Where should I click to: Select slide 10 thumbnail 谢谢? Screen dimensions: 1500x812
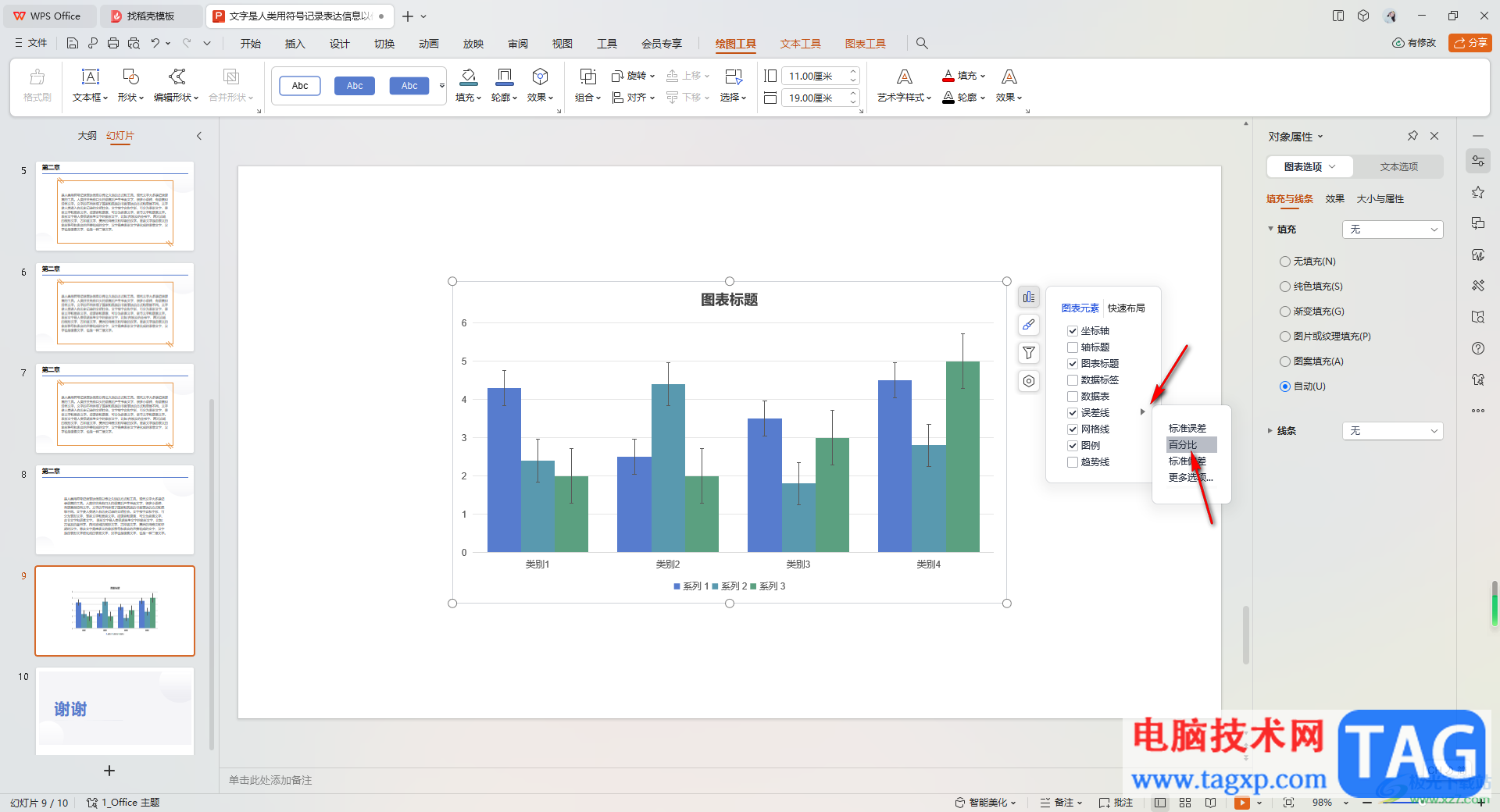(115, 710)
